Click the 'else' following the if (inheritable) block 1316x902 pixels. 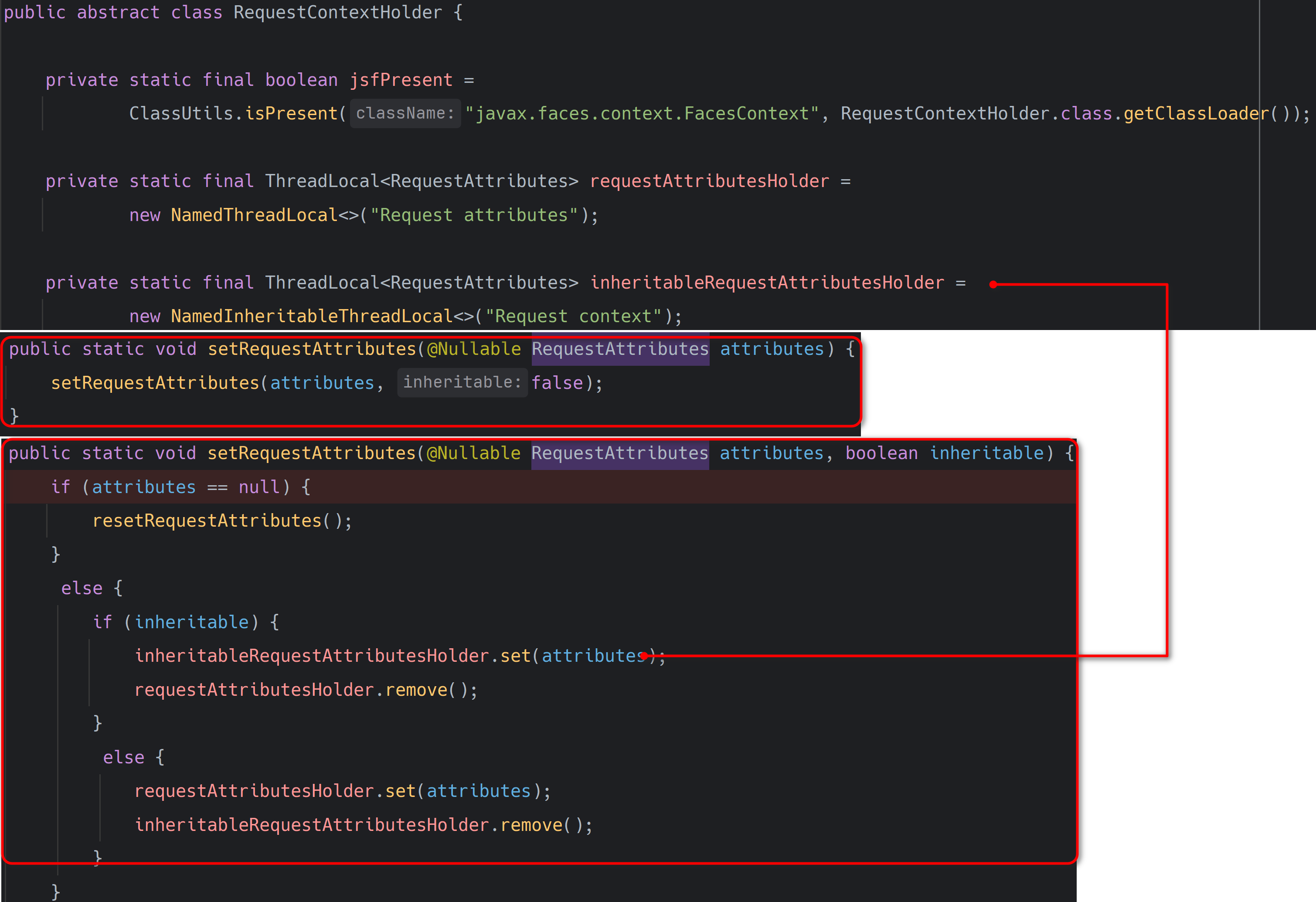tap(124, 758)
